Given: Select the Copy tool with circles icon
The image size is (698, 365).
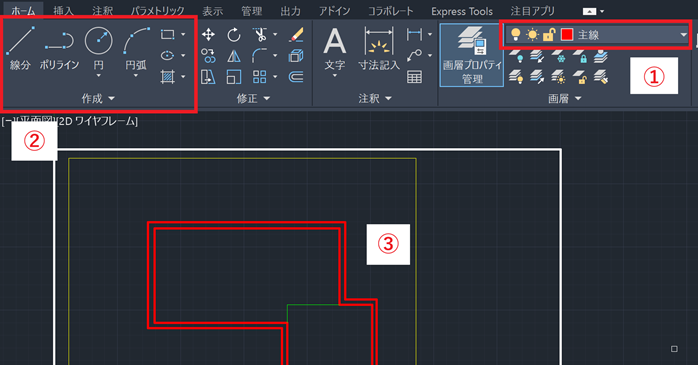Looking at the screenshot, I should point(208,56).
